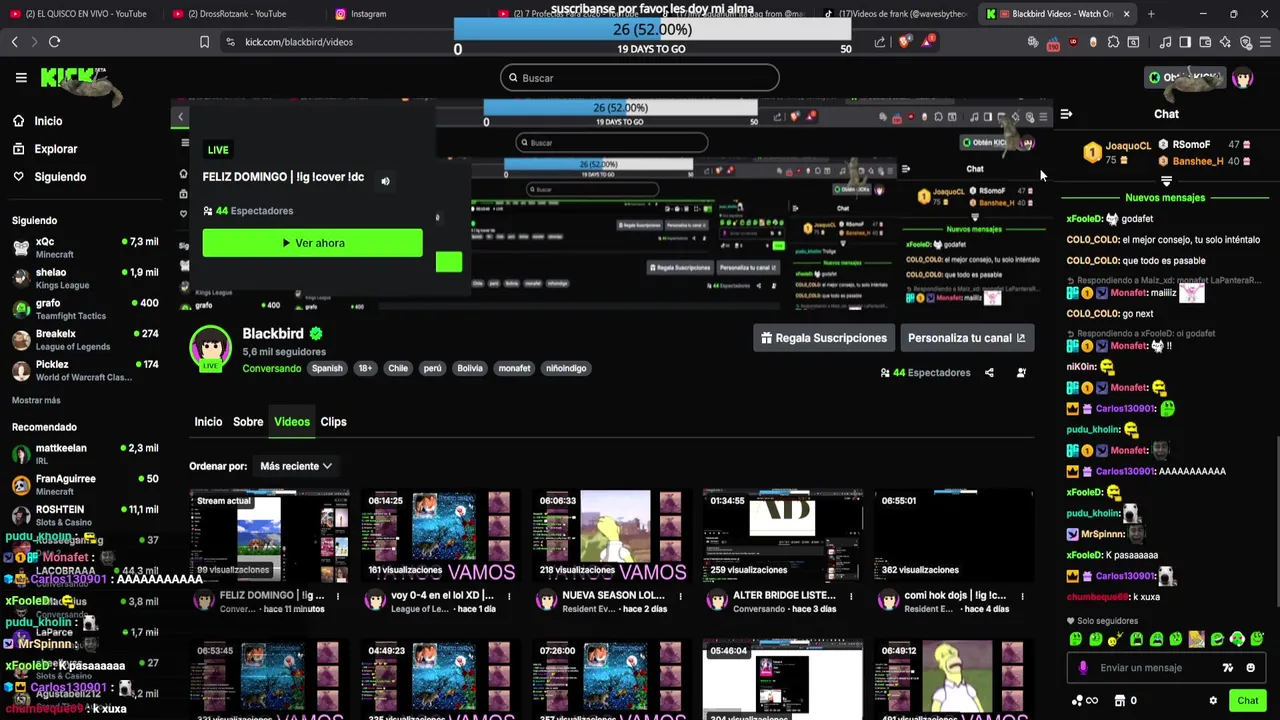The width and height of the screenshot is (1280, 720).
Task: Switch to the Videos tab
Action: tap(292, 422)
